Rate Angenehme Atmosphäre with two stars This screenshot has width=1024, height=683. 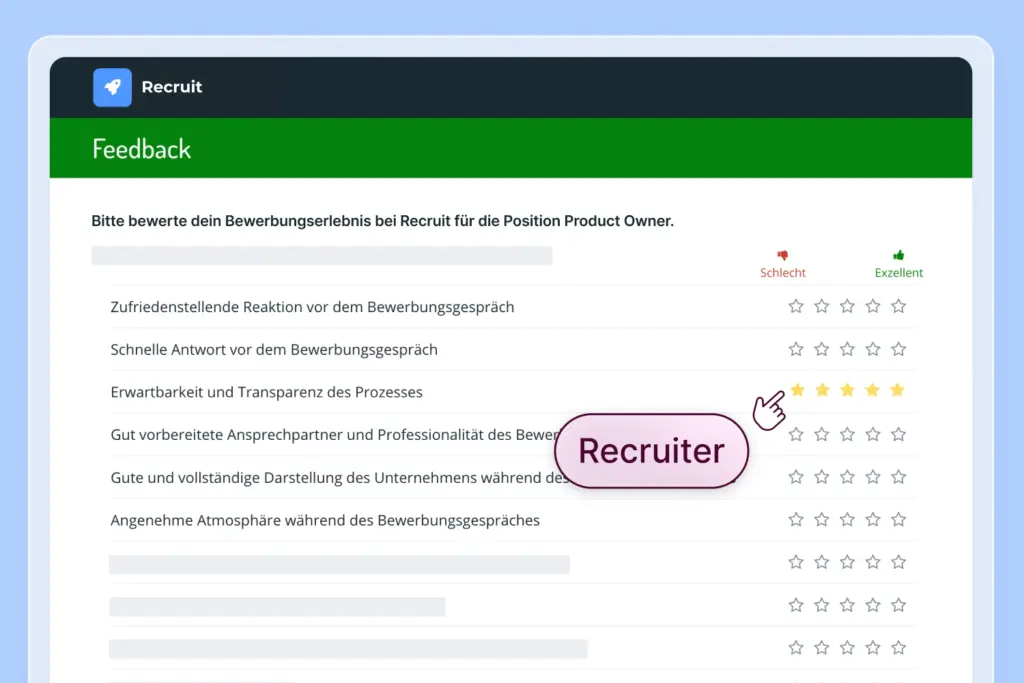click(822, 519)
